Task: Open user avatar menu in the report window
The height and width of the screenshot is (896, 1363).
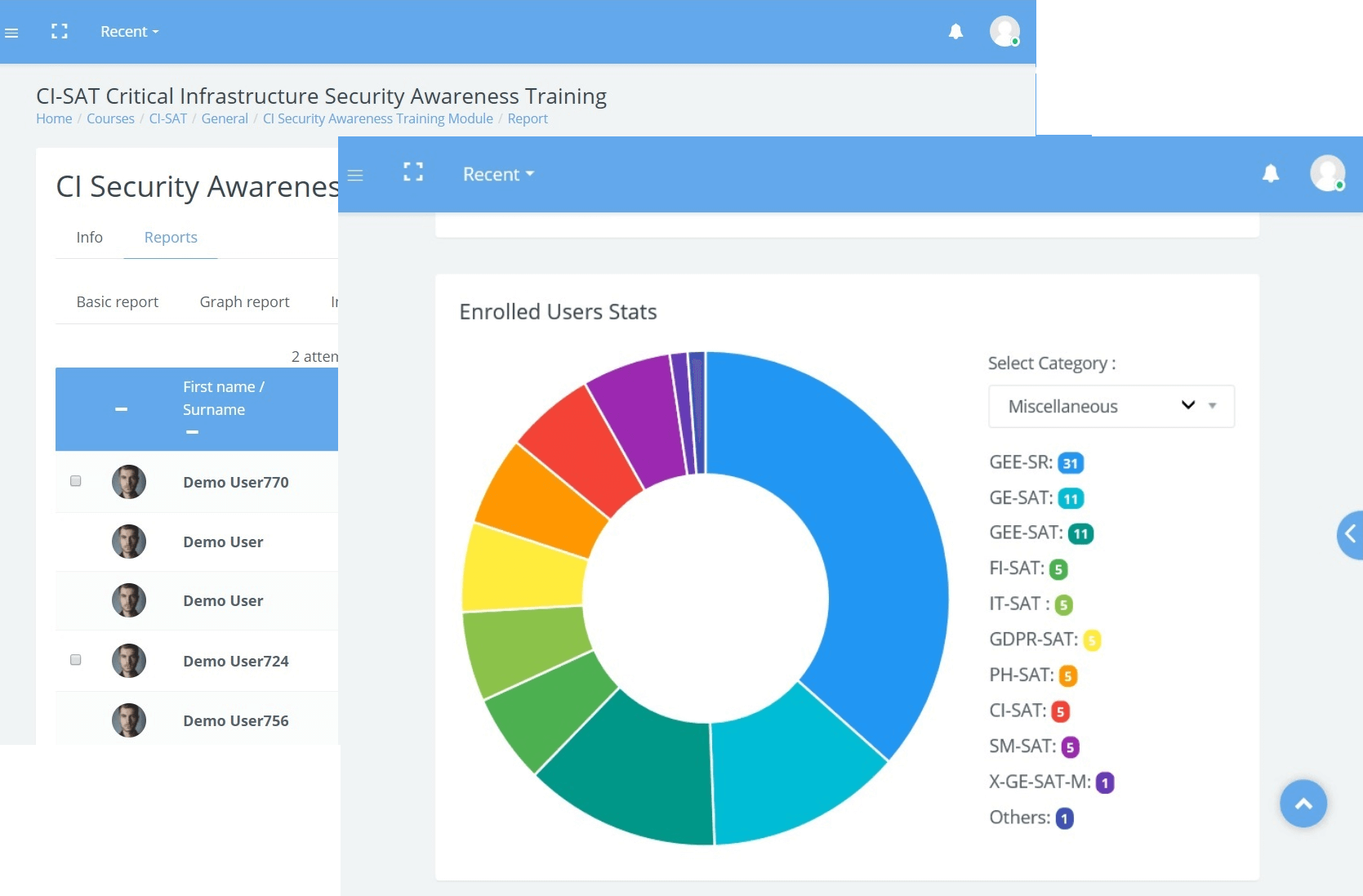Action: click(x=1004, y=32)
